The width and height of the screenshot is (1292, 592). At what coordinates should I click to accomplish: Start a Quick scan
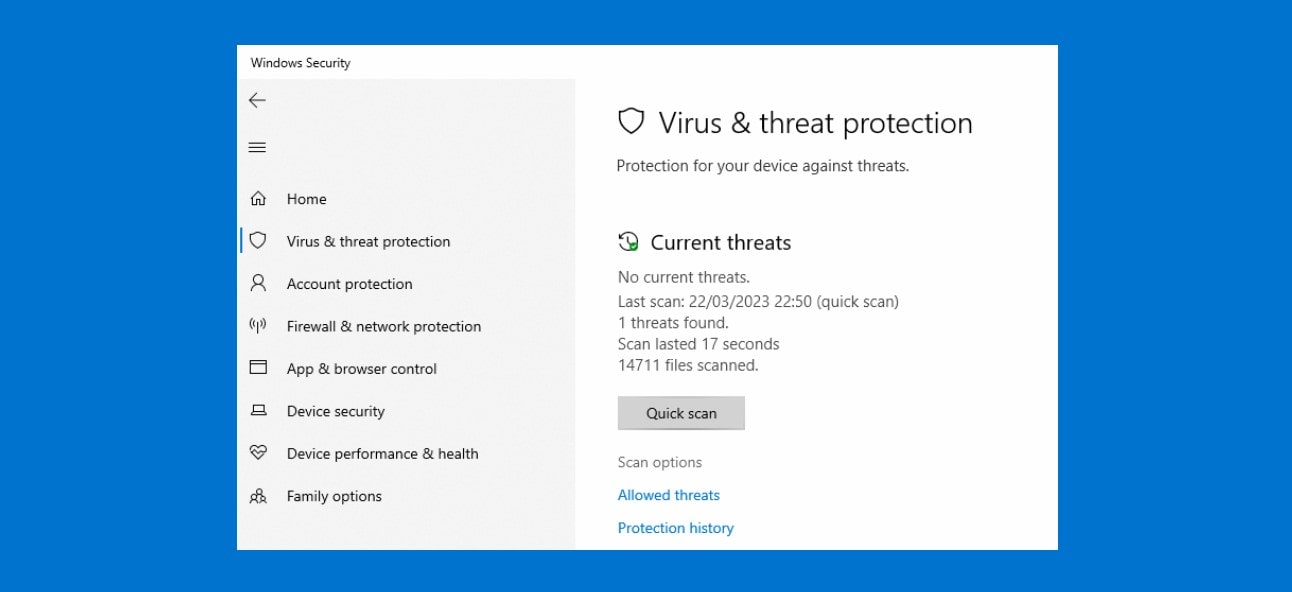pos(681,412)
